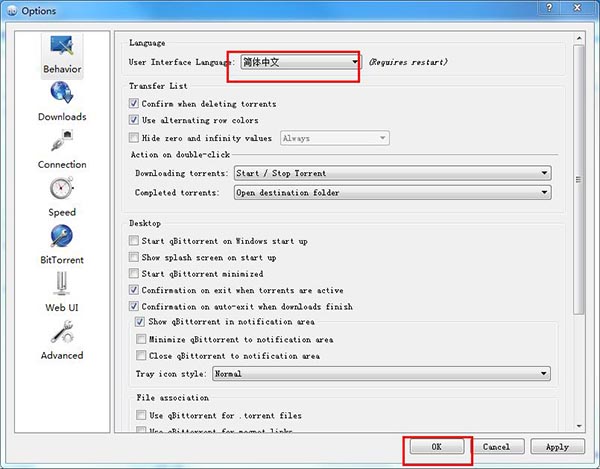Toggle Use alternating row colors

[134, 120]
